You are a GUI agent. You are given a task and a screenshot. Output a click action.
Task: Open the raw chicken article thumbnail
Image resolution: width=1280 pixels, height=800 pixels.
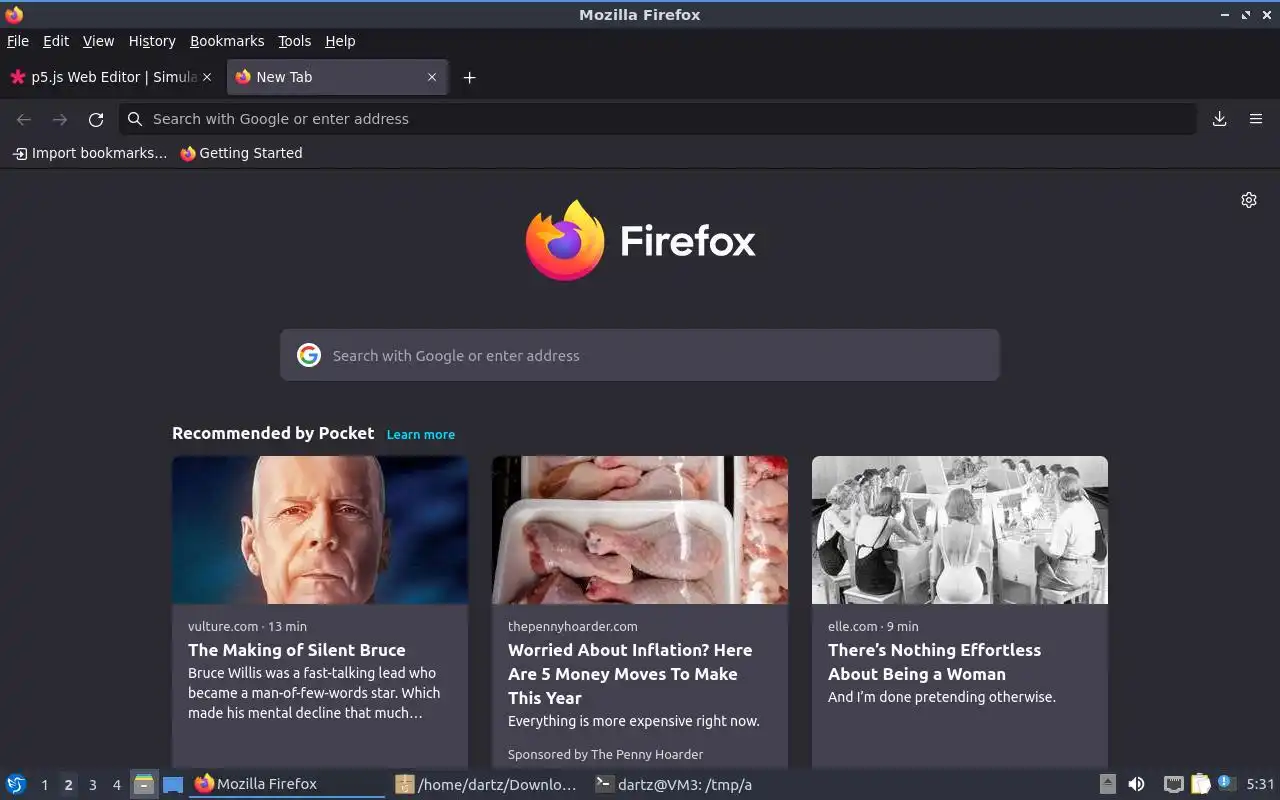640,530
